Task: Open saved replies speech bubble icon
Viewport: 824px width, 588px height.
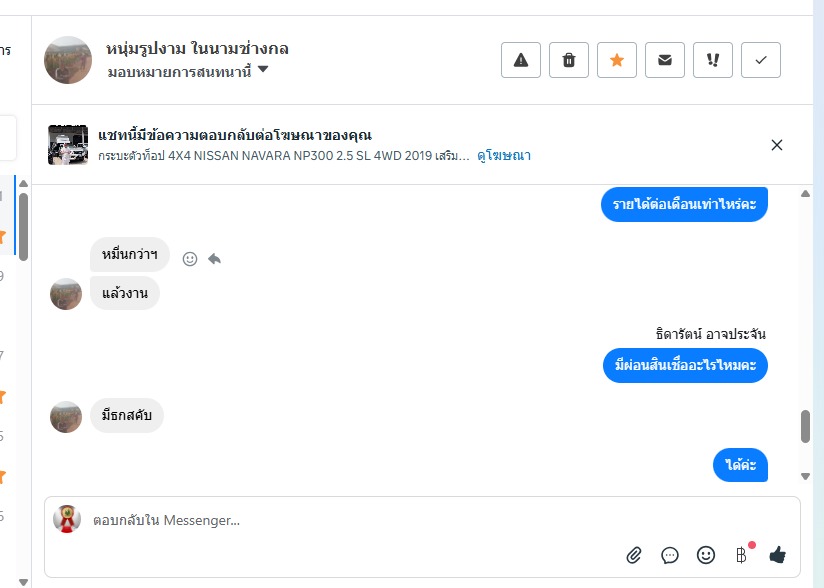Action: tap(670, 555)
